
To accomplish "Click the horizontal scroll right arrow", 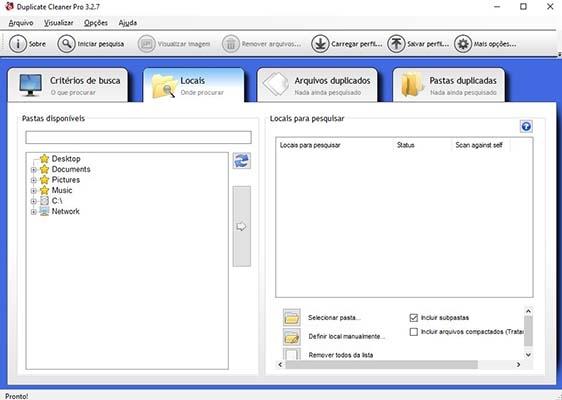I will (x=518, y=365).
